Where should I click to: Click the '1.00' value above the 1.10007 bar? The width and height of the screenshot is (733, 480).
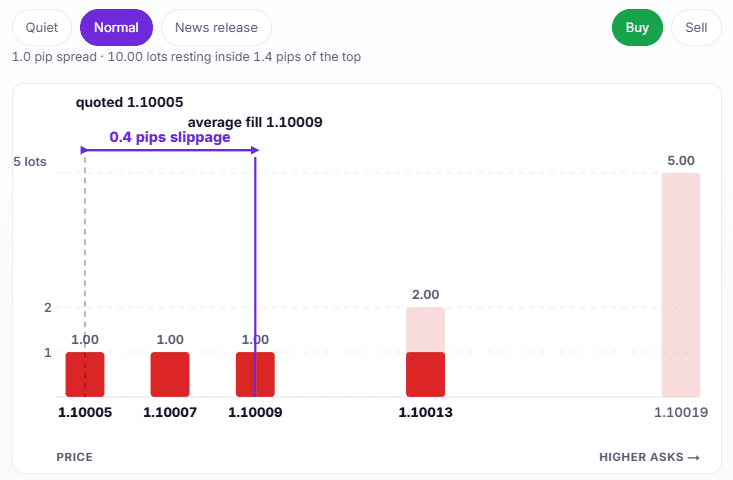tap(170, 340)
